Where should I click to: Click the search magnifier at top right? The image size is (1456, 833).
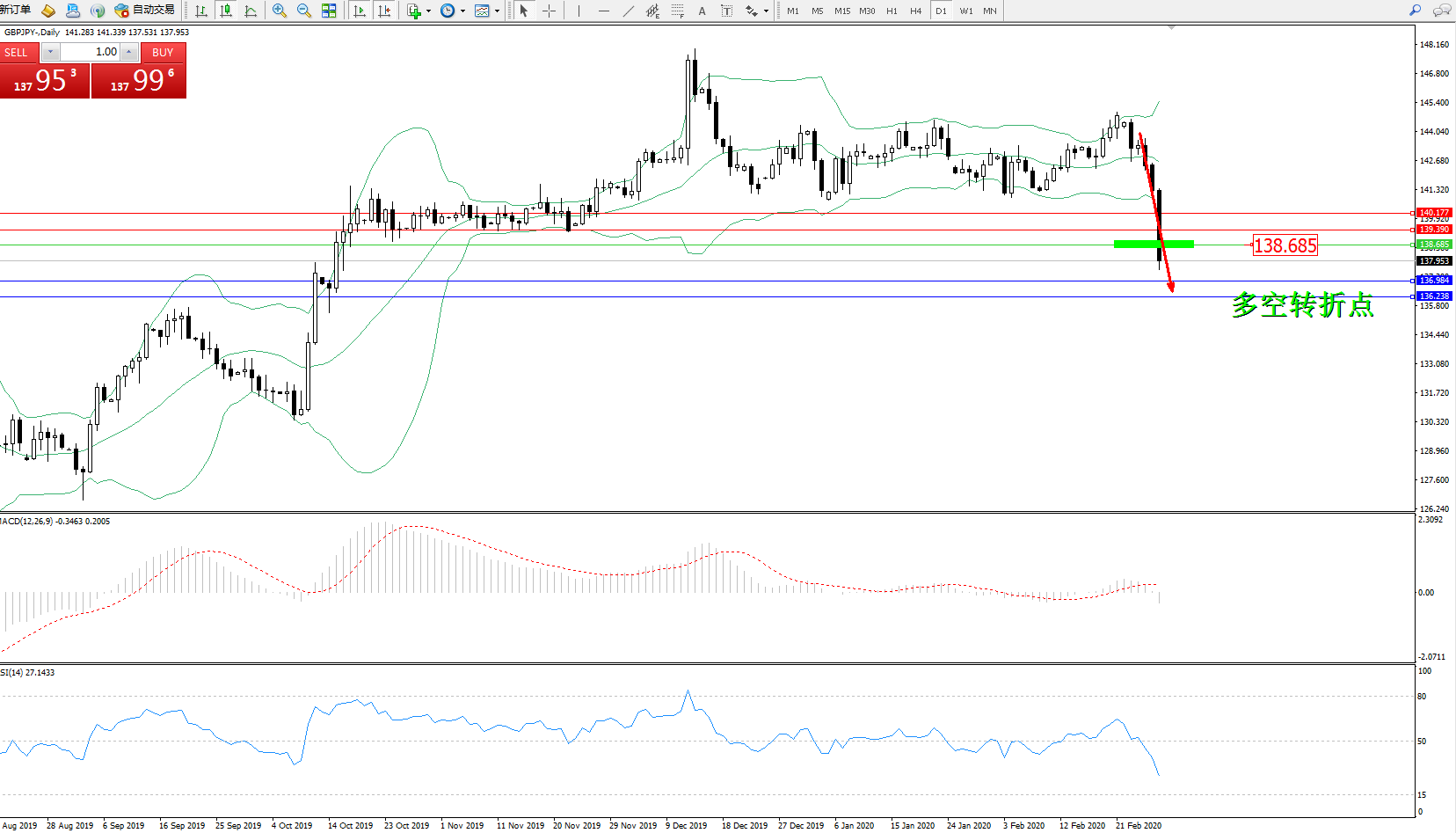tap(1415, 11)
